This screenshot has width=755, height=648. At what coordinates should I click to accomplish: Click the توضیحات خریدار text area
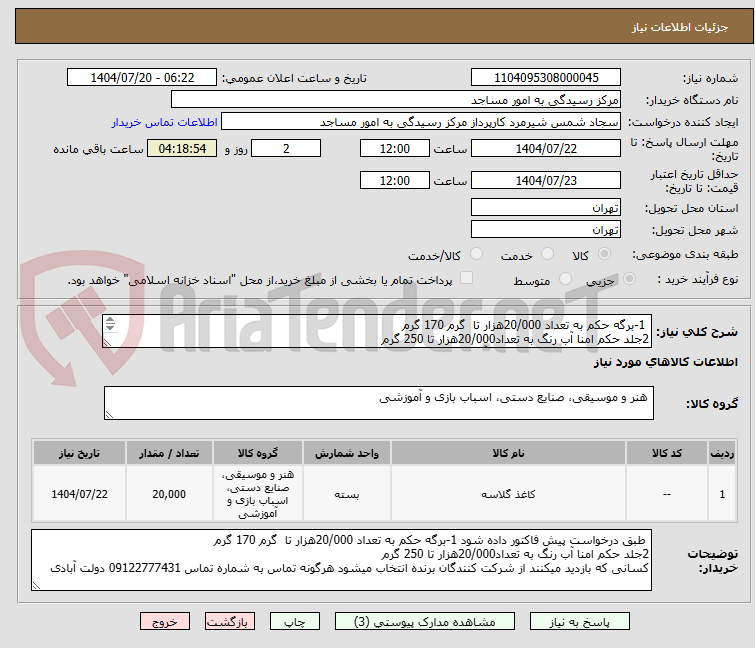341,560
